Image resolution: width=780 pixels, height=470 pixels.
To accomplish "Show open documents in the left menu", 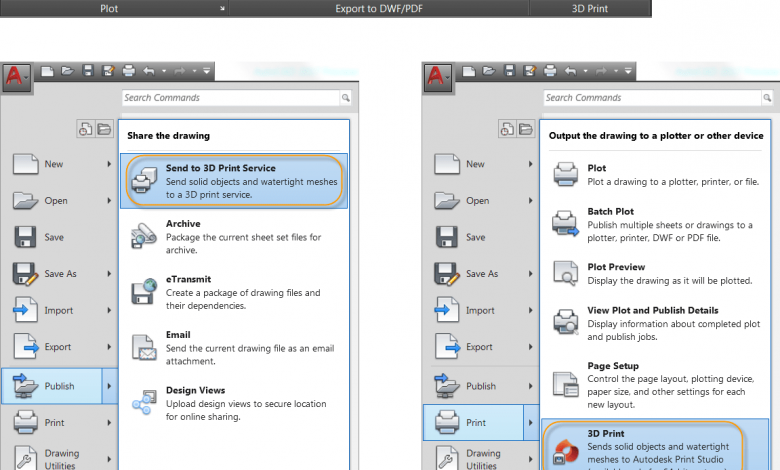I will coord(104,129).
